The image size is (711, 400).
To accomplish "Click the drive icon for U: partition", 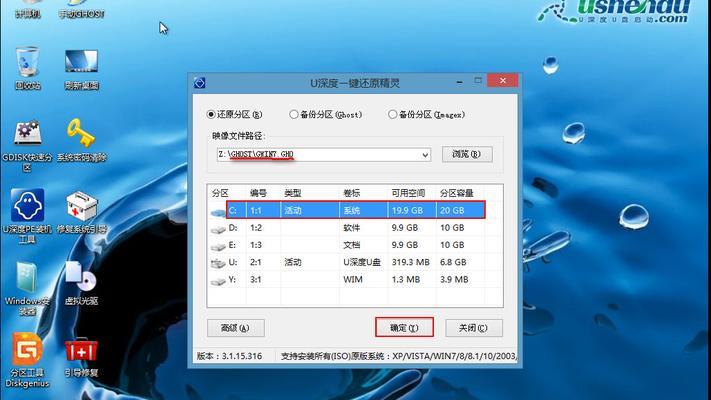I will (x=218, y=263).
